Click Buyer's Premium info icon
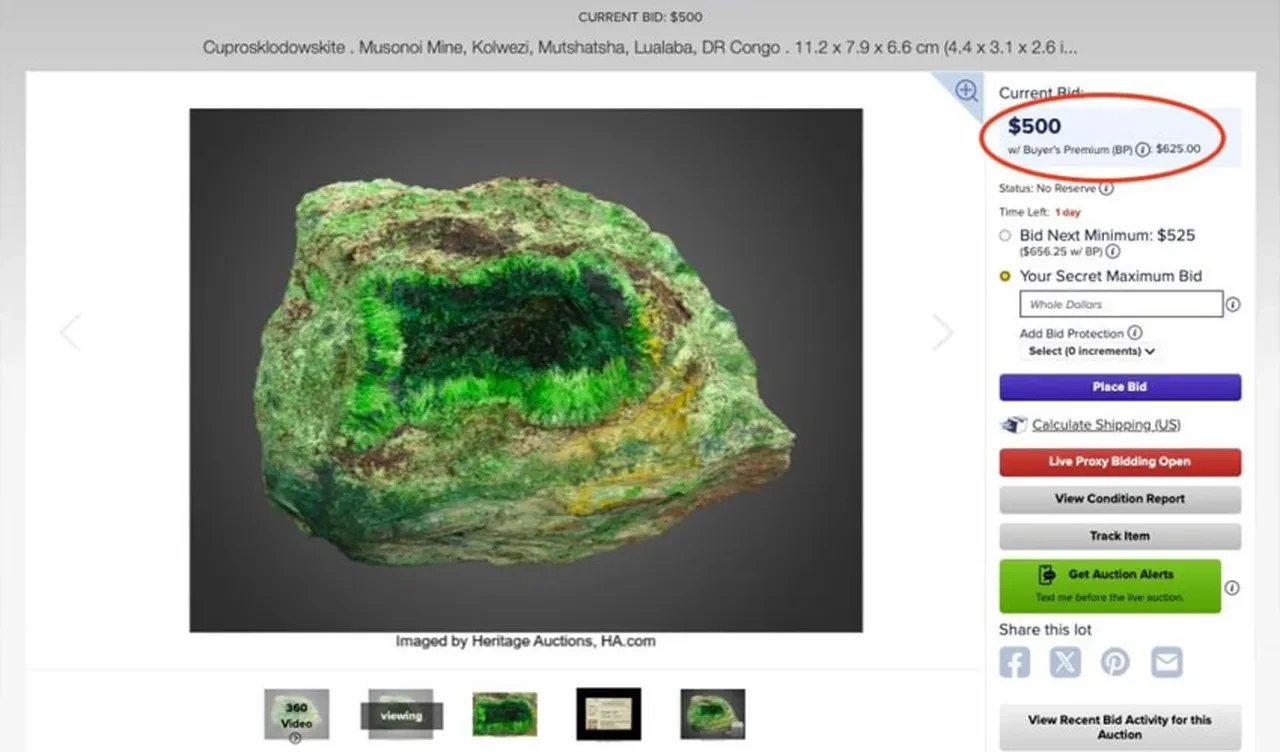1280x752 pixels. [1143, 150]
